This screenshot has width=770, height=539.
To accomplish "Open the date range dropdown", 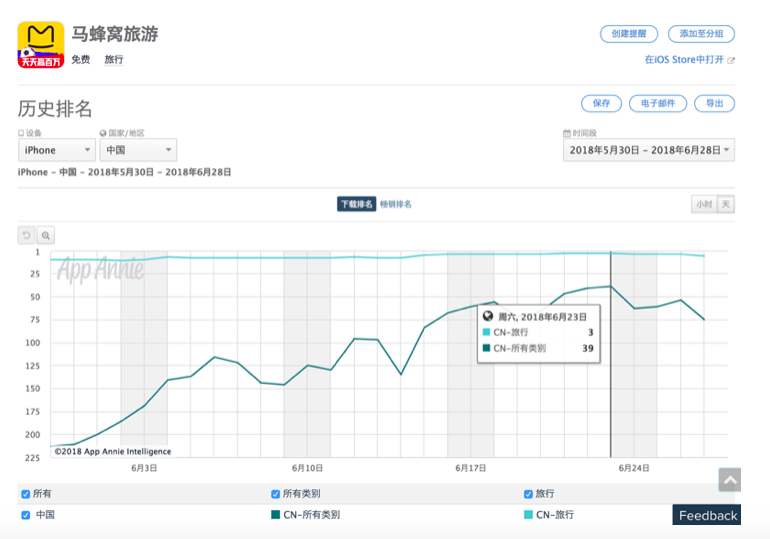I will click(x=649, y=150).
